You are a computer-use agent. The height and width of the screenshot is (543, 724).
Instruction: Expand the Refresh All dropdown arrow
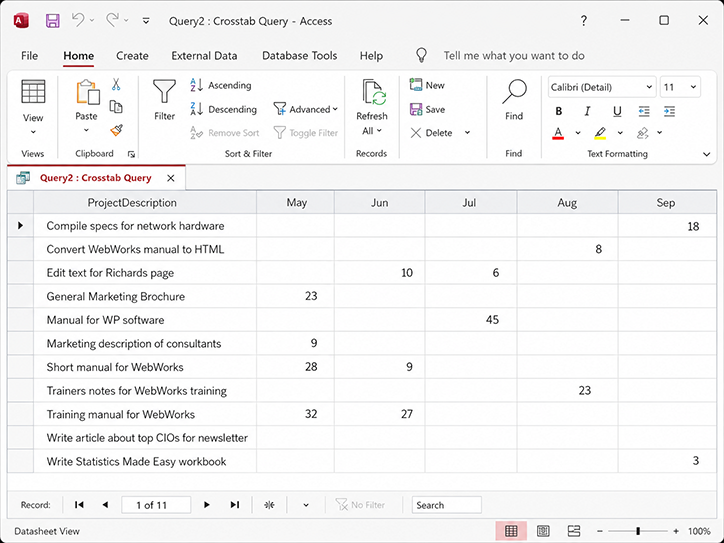380,131
